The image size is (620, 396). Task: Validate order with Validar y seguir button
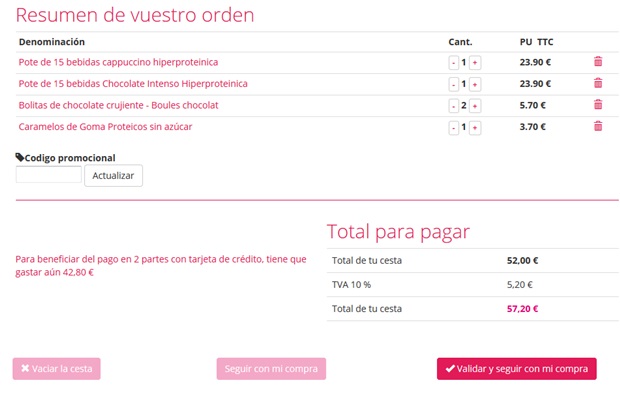517,369
